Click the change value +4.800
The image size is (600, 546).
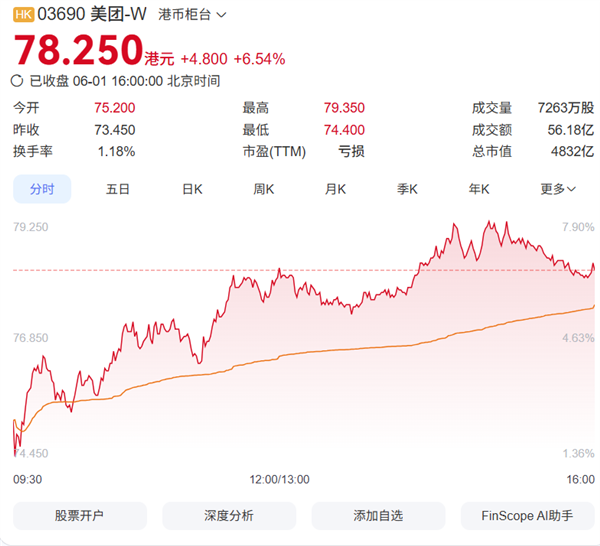tap(204, 59)
